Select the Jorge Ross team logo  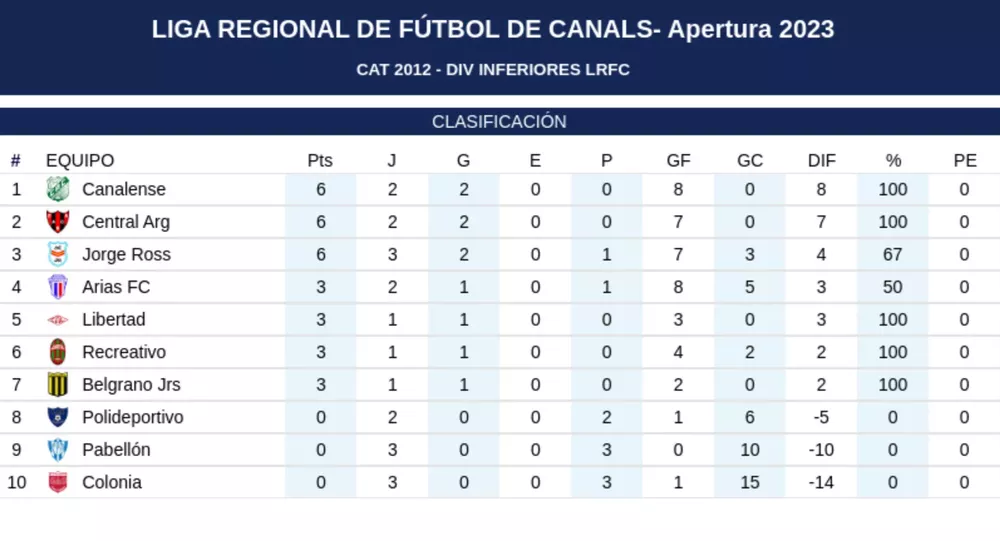(58, 254)
